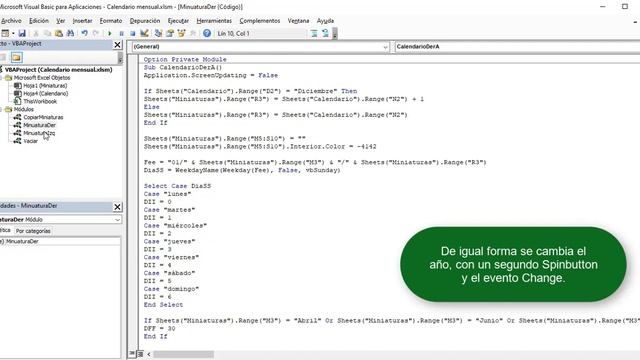The image size is (640, 360).
Task: Run the macro with the green play icon
Action: tap(109, 33)
